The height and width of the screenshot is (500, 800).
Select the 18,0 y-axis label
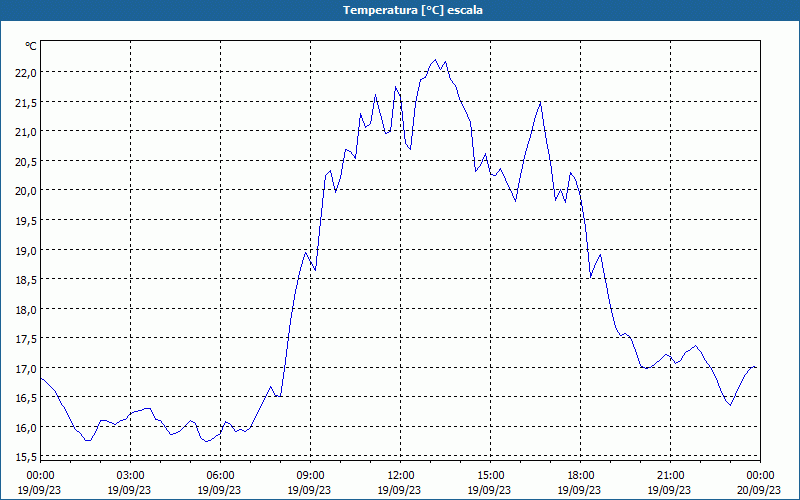point(26,310)
